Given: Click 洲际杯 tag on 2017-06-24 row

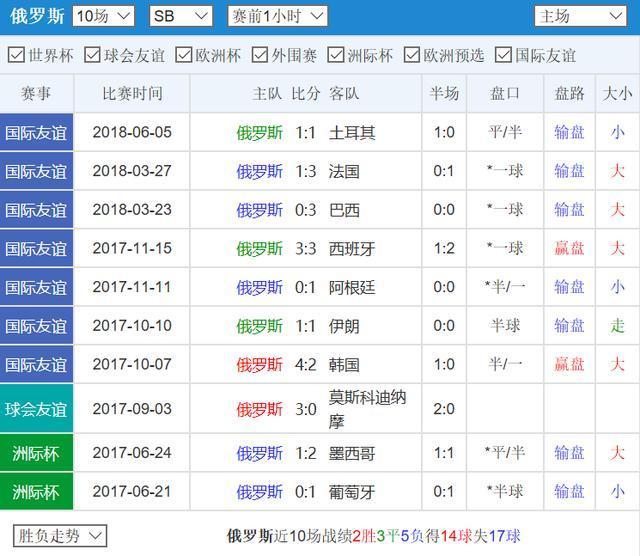Looking at the screenshot, I should 36,453.
